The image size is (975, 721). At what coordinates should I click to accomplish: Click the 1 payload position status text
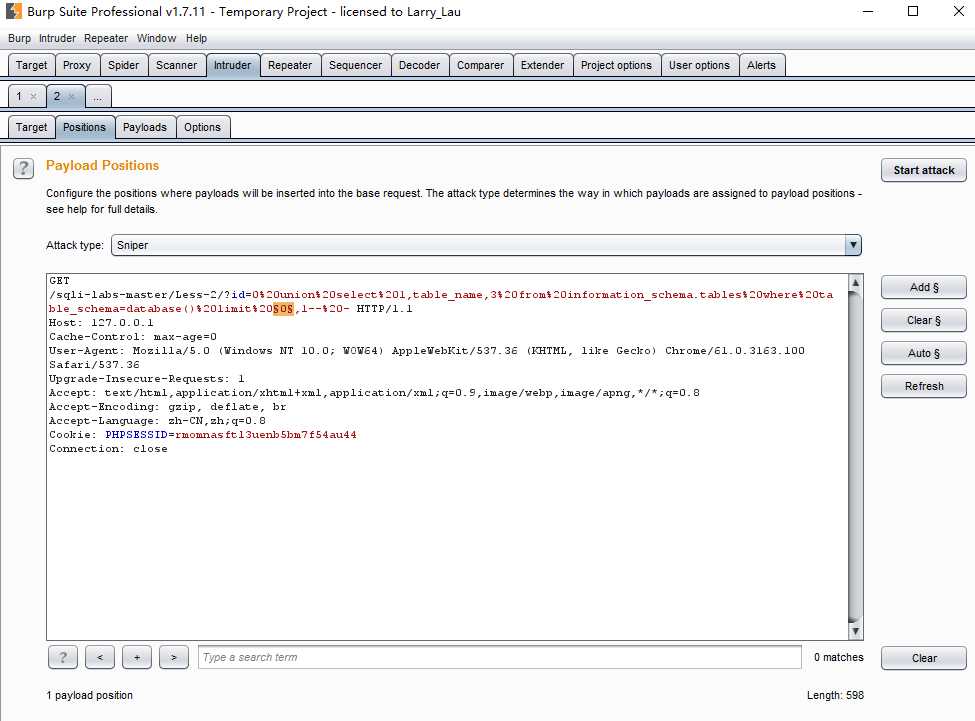click(x=90, y=696)
